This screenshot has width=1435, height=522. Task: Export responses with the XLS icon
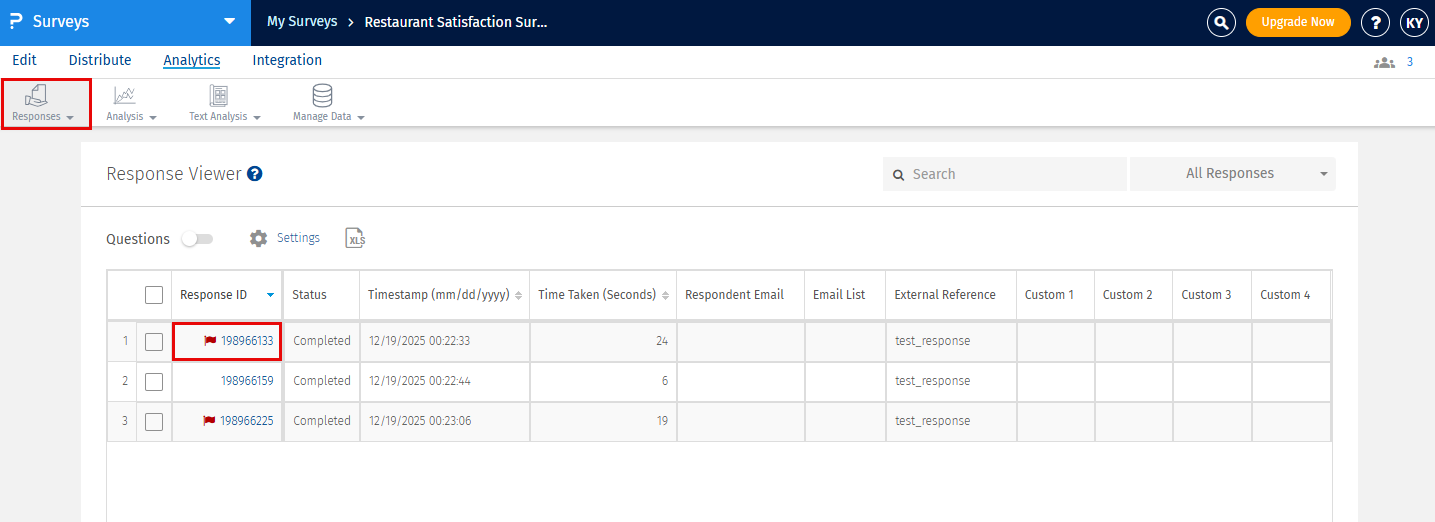pyautogui.click(x=355, y=238)
